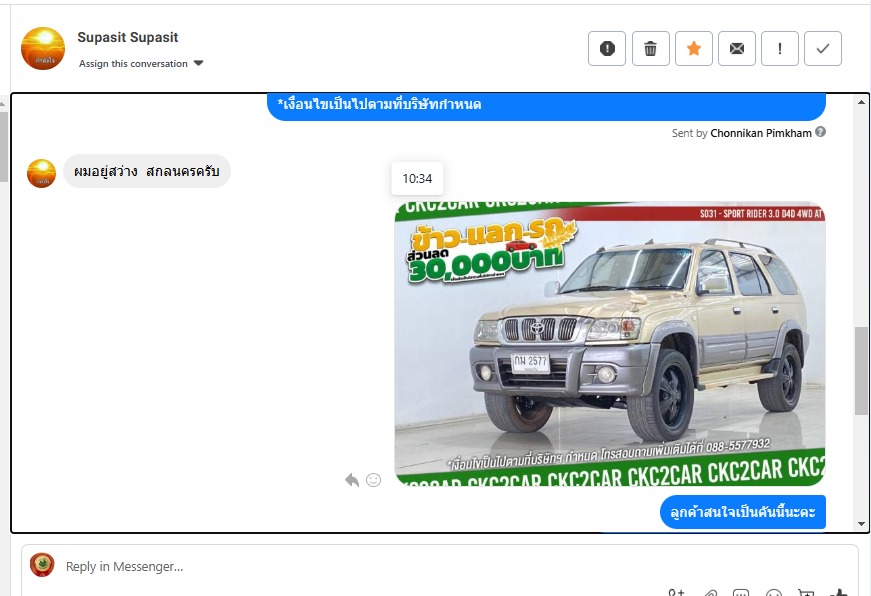Mark the conversation as unread with the envelope icon
The height and width of the screenshot is (596, 871).
pyautogui.click(x=737, y=49)
